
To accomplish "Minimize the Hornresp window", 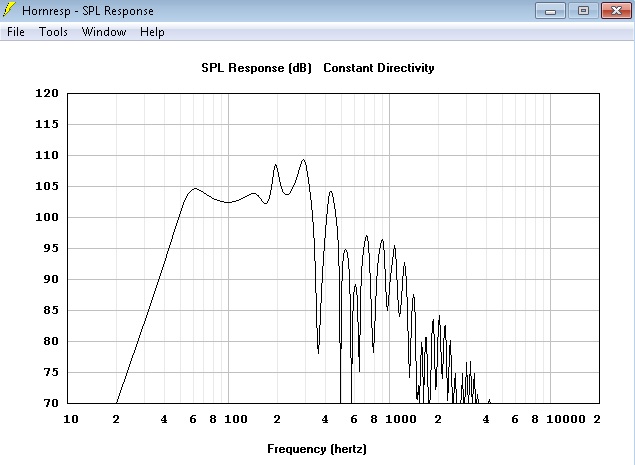I will coord(550,11).
